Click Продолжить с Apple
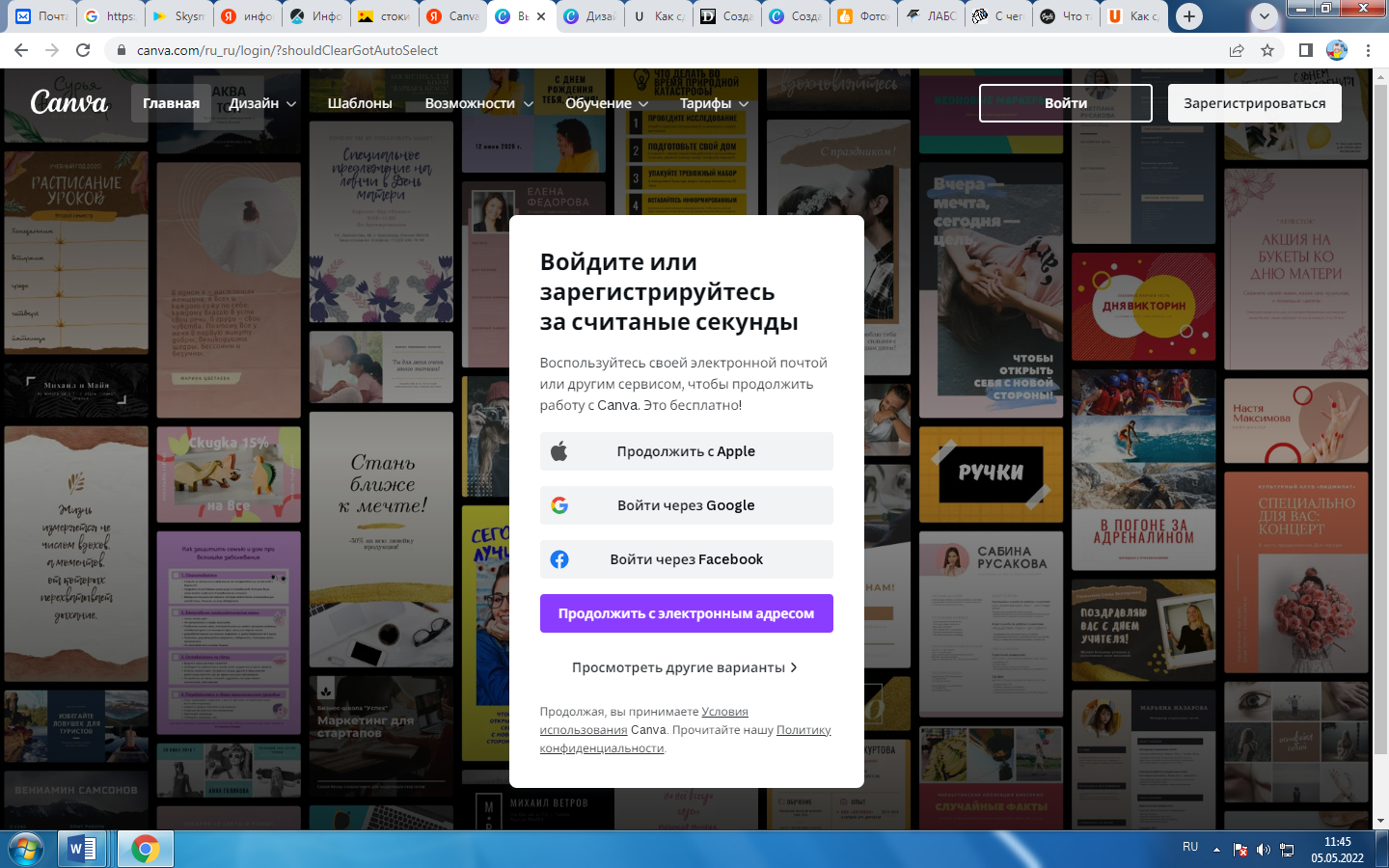 coord(687,451)
